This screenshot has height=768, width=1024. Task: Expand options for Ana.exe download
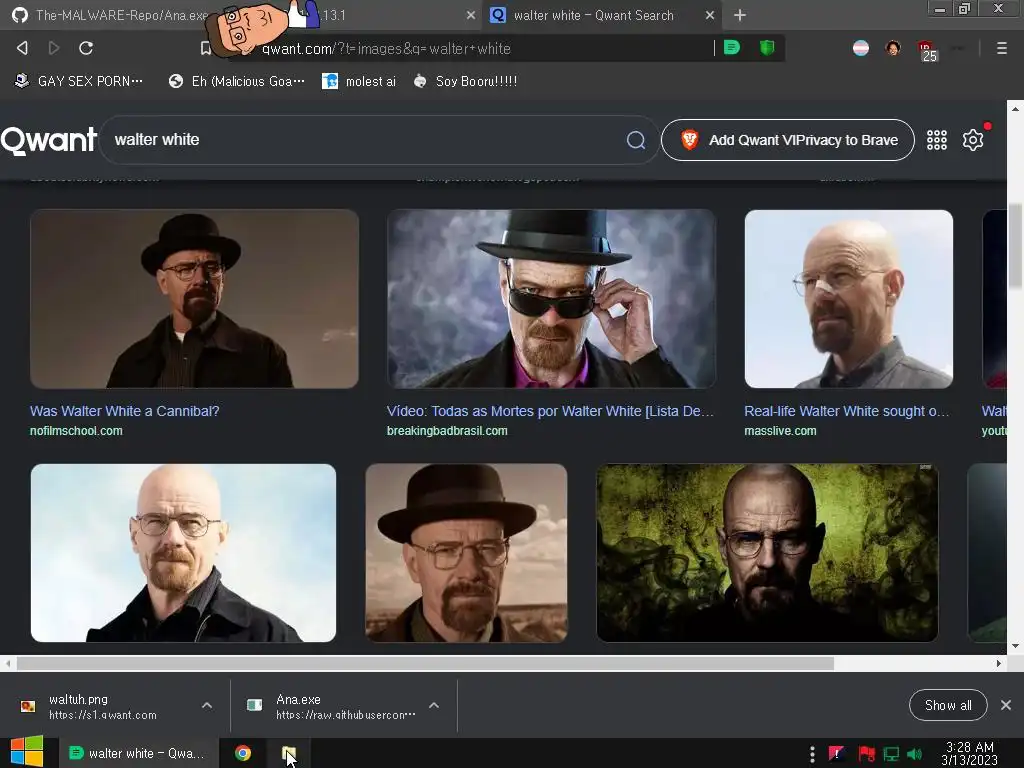(x=434, y=705)
